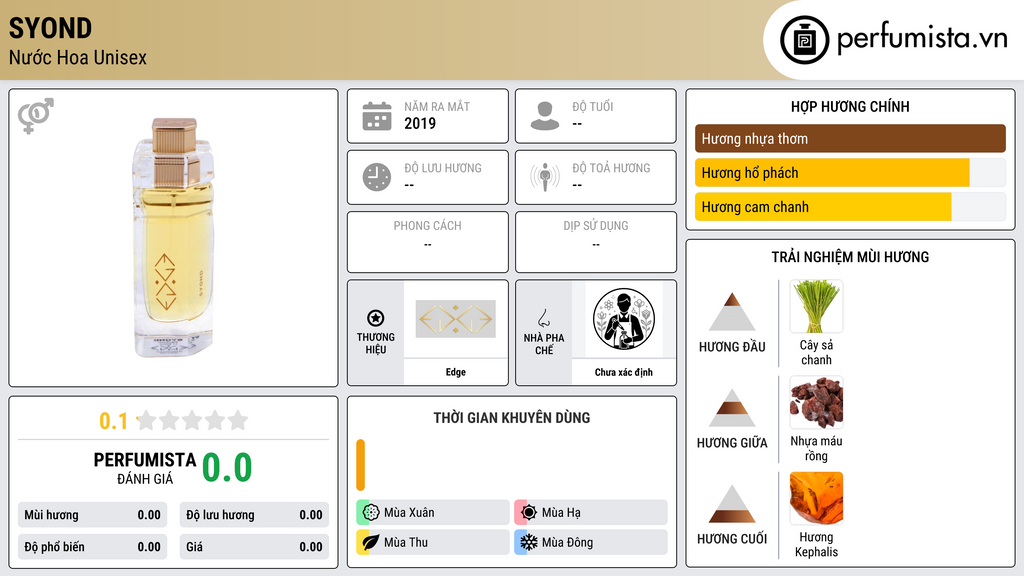
Task: Click the green 0.0 Perfumista score
Action: point(227,468)
